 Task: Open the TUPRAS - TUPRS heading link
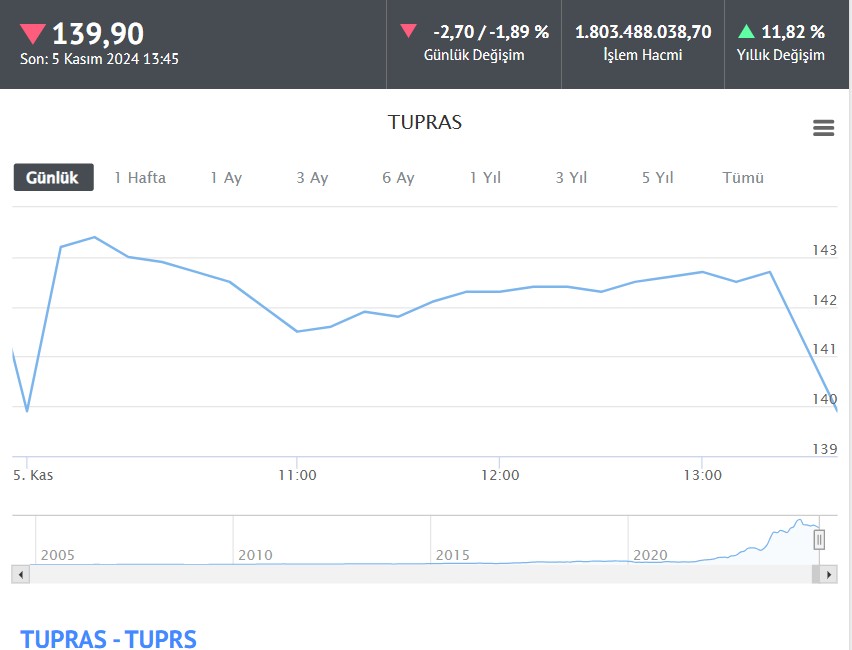click(108, 639)
